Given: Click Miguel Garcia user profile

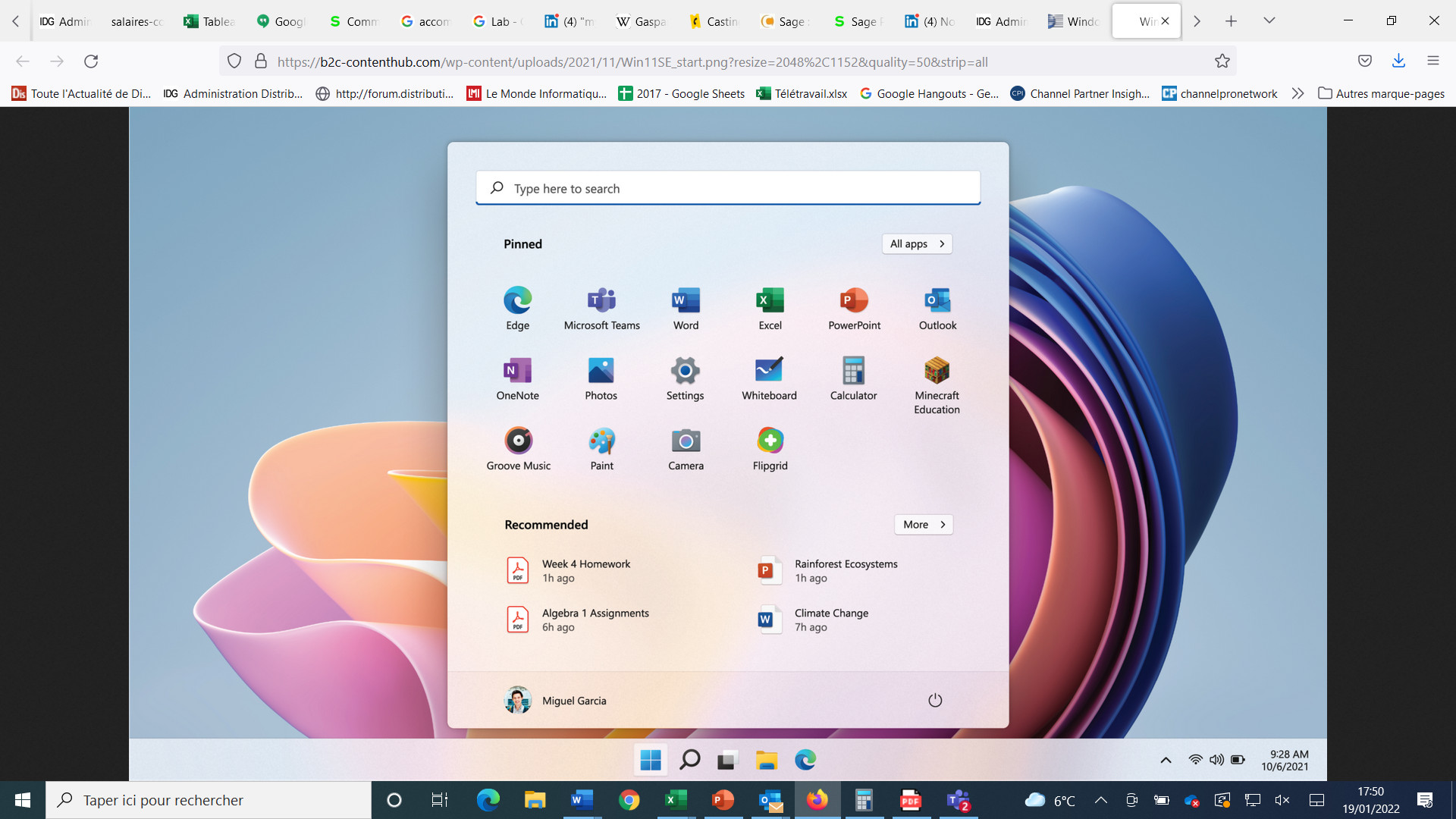Looking at the screenshot, I should (555, 700).
